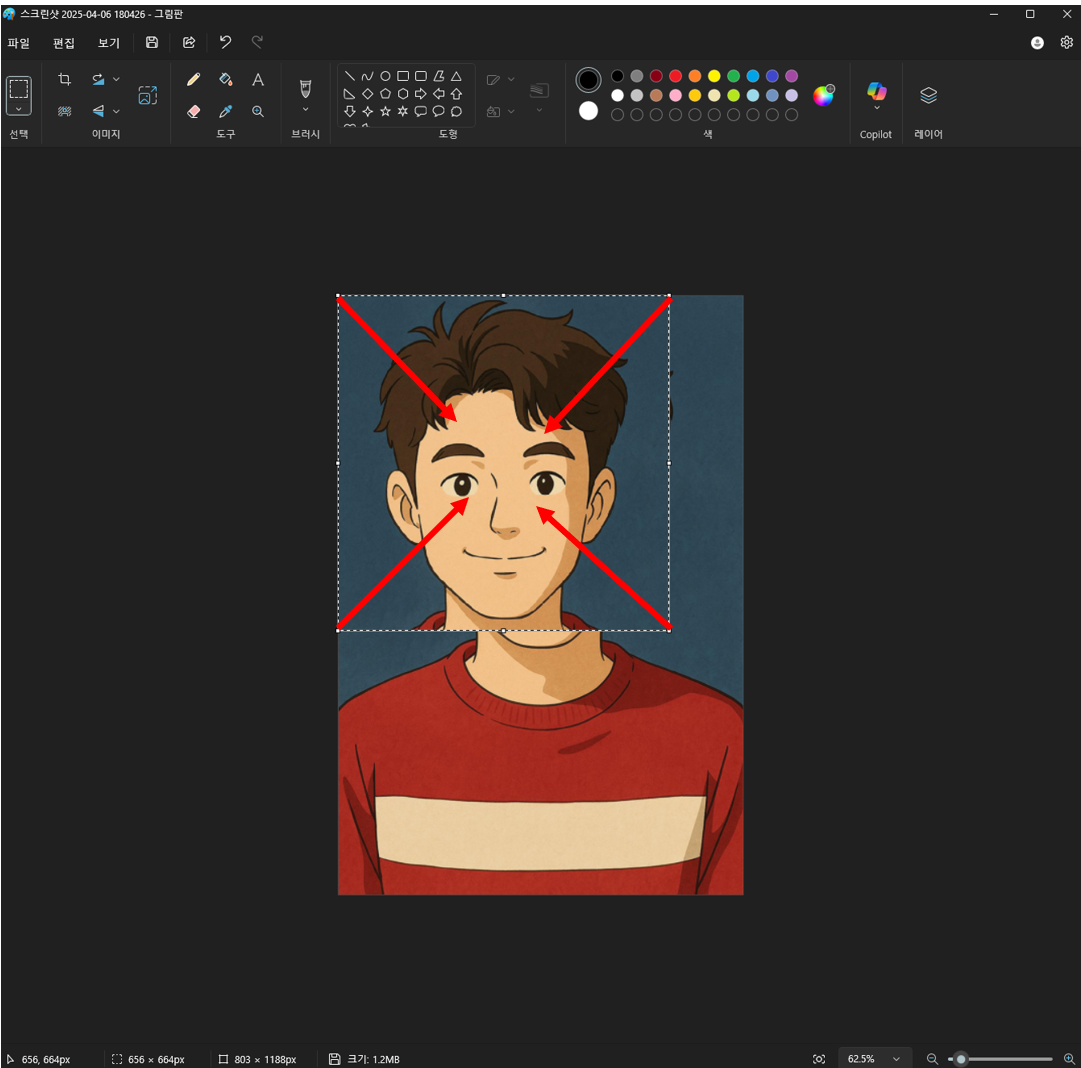Screen dimensions: 1081x1068
Task: Click the Save button in title bar
Action: (x=152, y=42)
